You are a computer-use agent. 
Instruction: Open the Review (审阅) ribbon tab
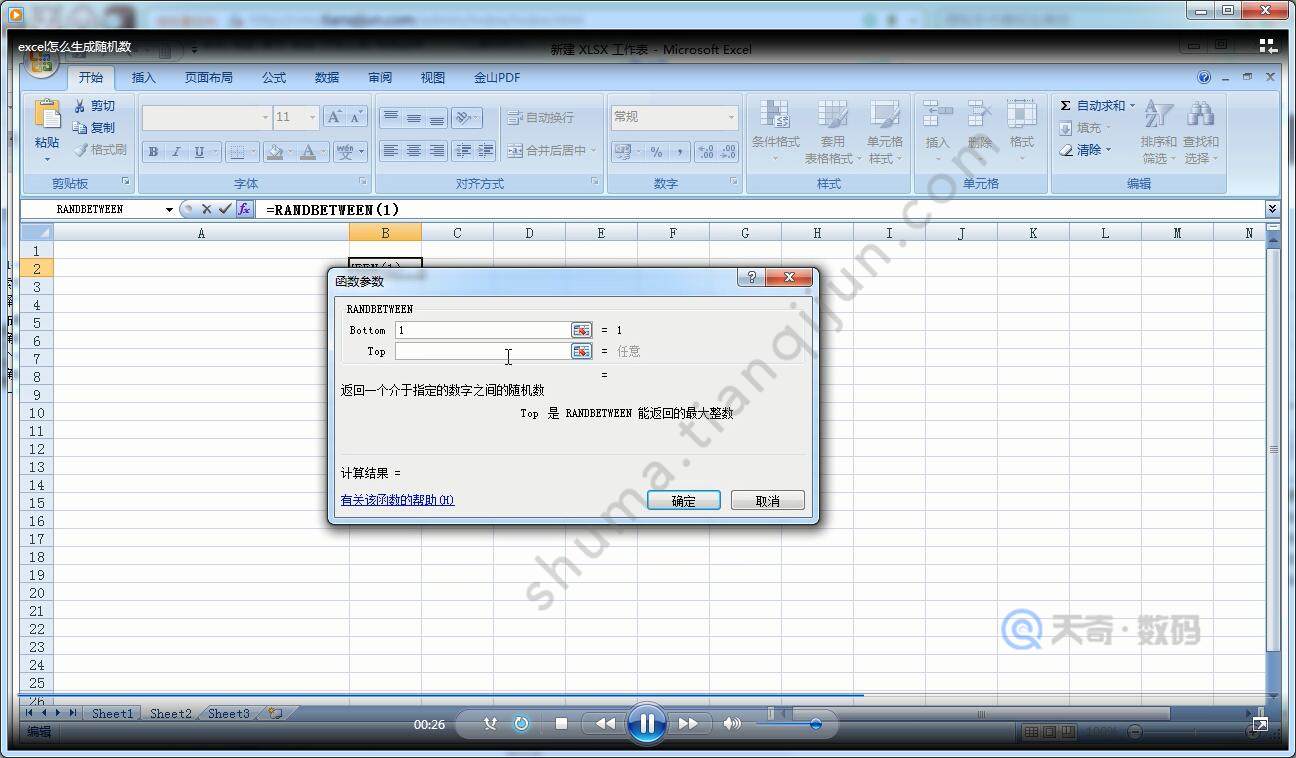(x=380, y=78)
